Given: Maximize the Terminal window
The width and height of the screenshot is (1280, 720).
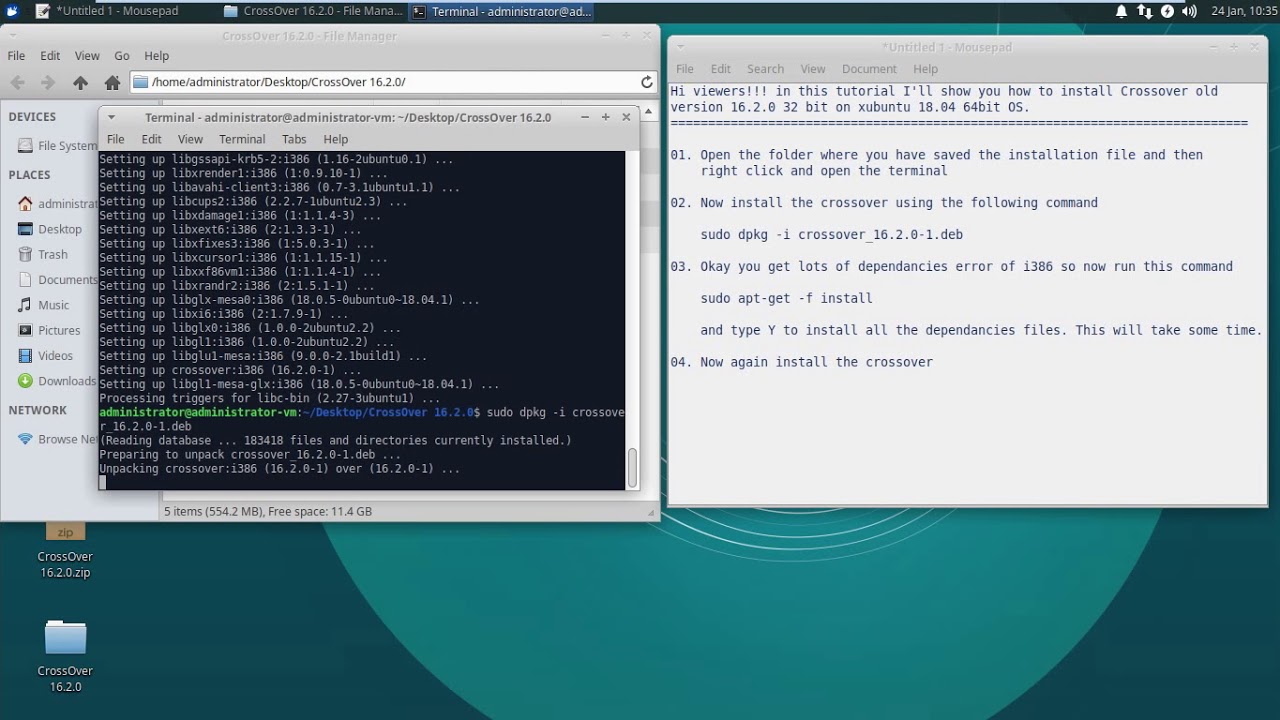Looking at the screenshot, I should tap(605, 117).
